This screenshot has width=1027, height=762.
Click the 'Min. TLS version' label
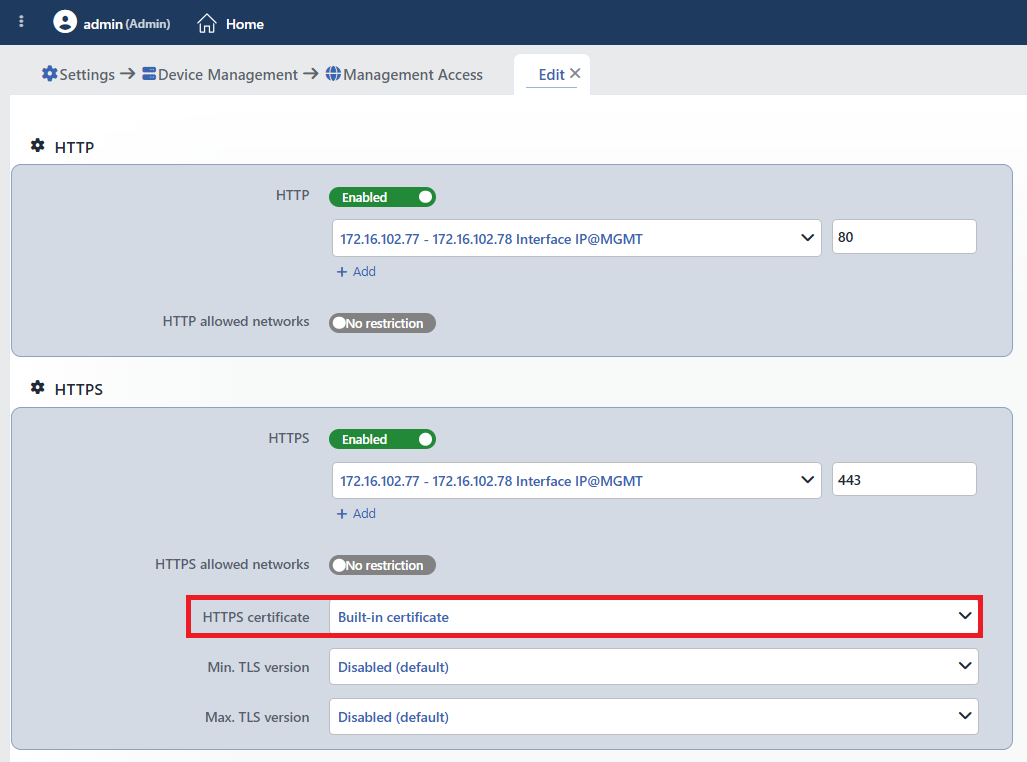(258, 667)
